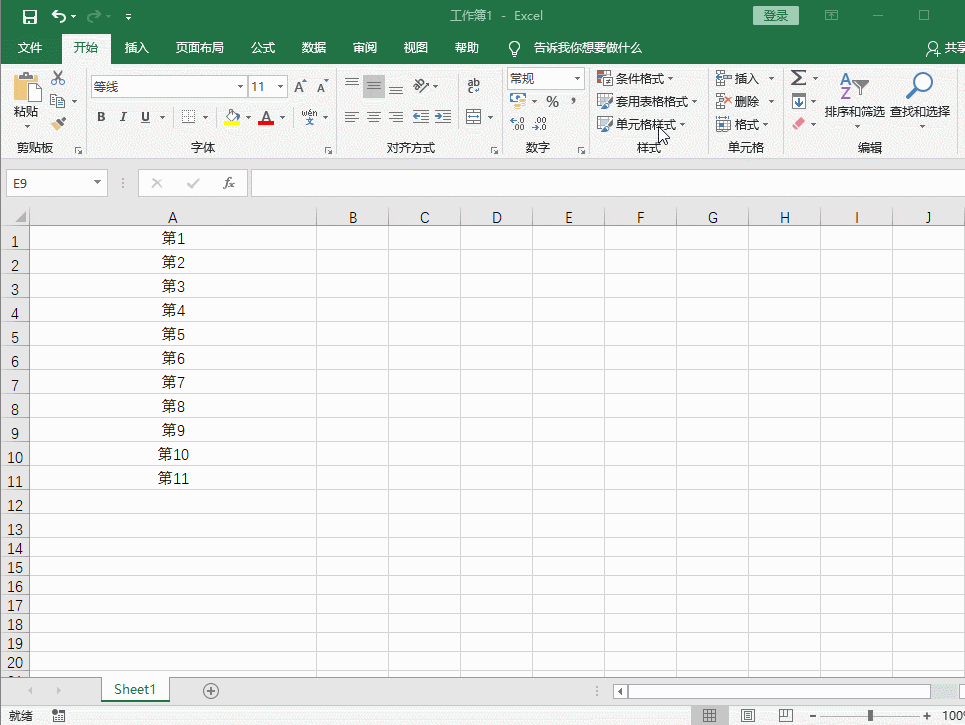This screenshot has height=725, width=965.
Task: Apply cell borders icon
Action: tap(188, 117)
